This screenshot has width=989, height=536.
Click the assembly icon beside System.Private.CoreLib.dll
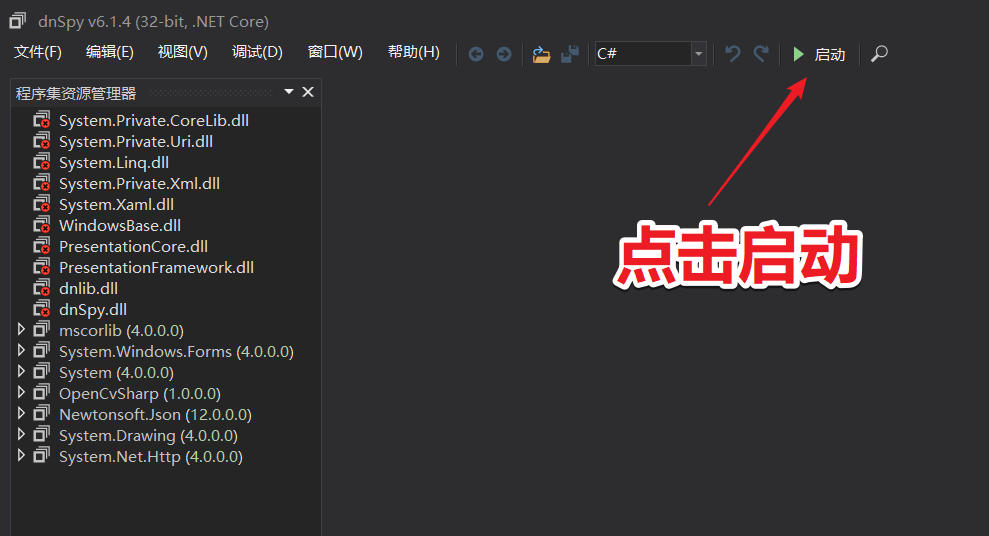42,120
